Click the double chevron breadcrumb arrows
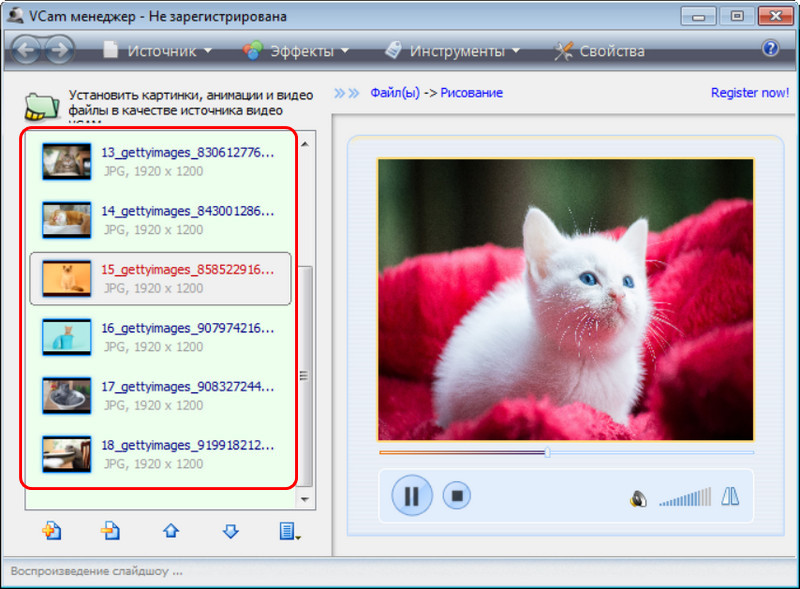This screenshot has width=800, height=589. (x=347, y=93)
